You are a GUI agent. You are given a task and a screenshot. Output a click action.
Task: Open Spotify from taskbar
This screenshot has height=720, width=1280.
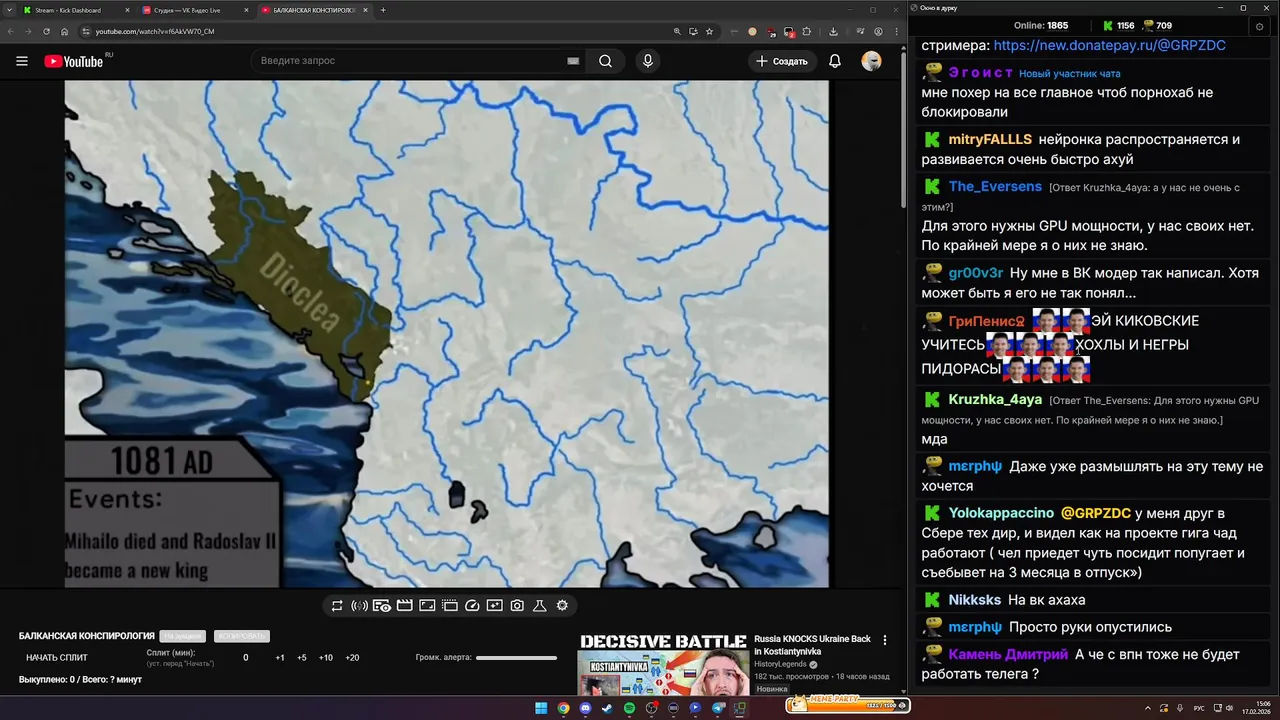tap(629, 708)
